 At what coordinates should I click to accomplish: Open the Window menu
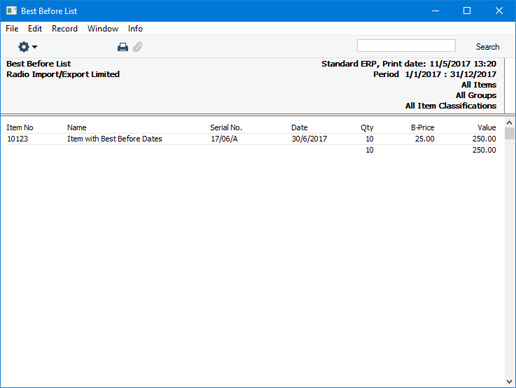103,29
